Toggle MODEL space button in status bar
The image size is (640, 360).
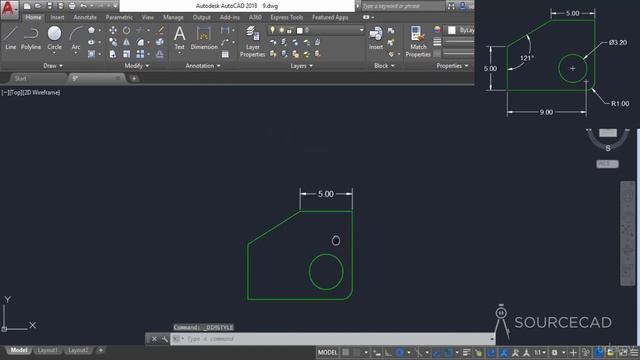coord(327,353)
